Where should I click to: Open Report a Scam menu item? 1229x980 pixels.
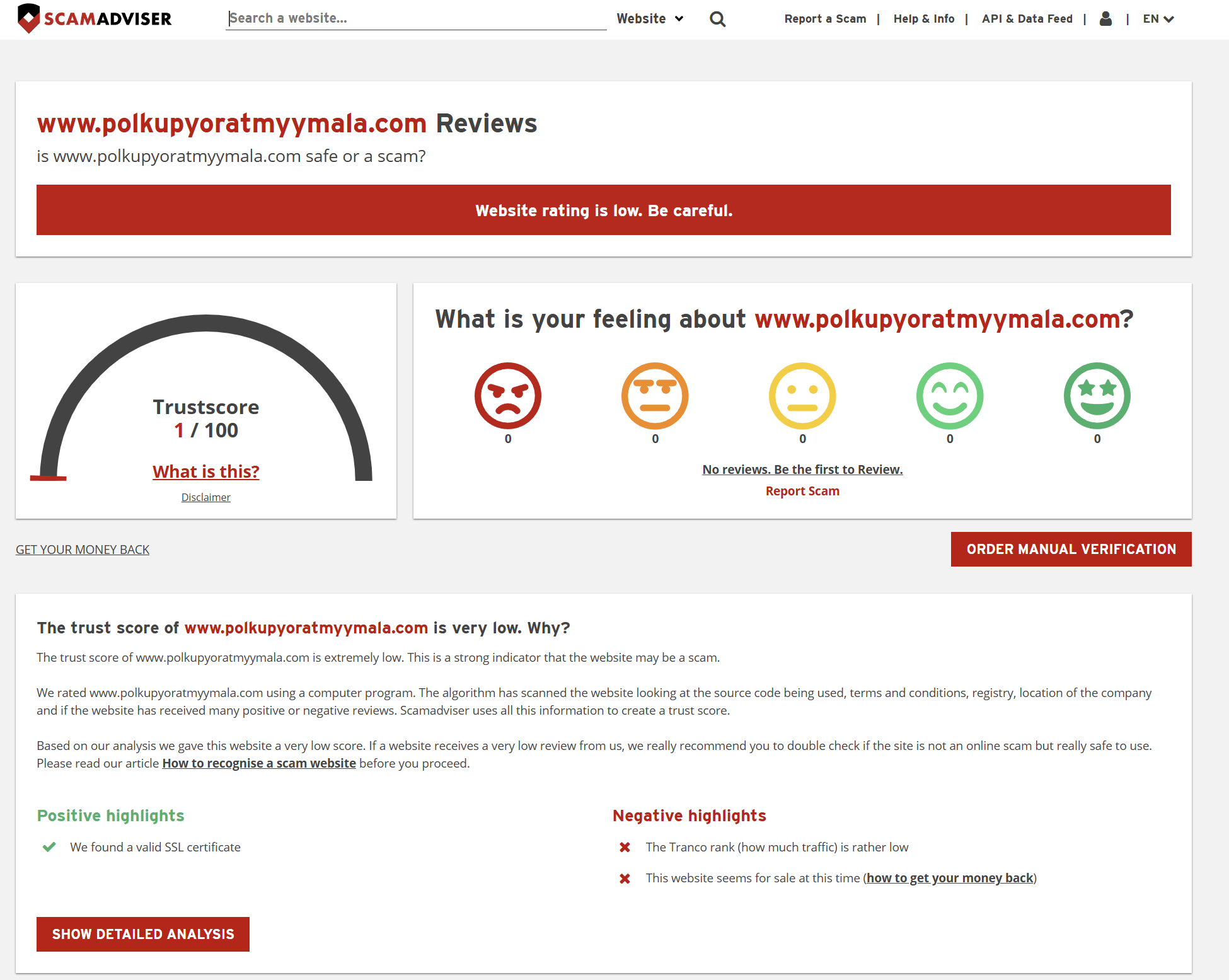[x=825, y=19]
